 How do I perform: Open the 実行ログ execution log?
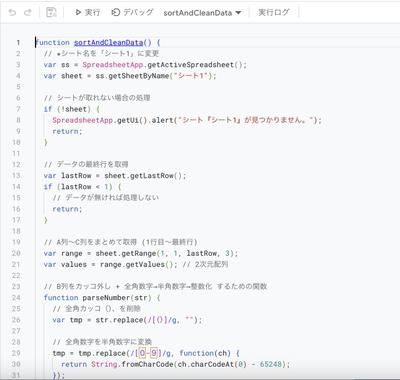click(274, 12)
